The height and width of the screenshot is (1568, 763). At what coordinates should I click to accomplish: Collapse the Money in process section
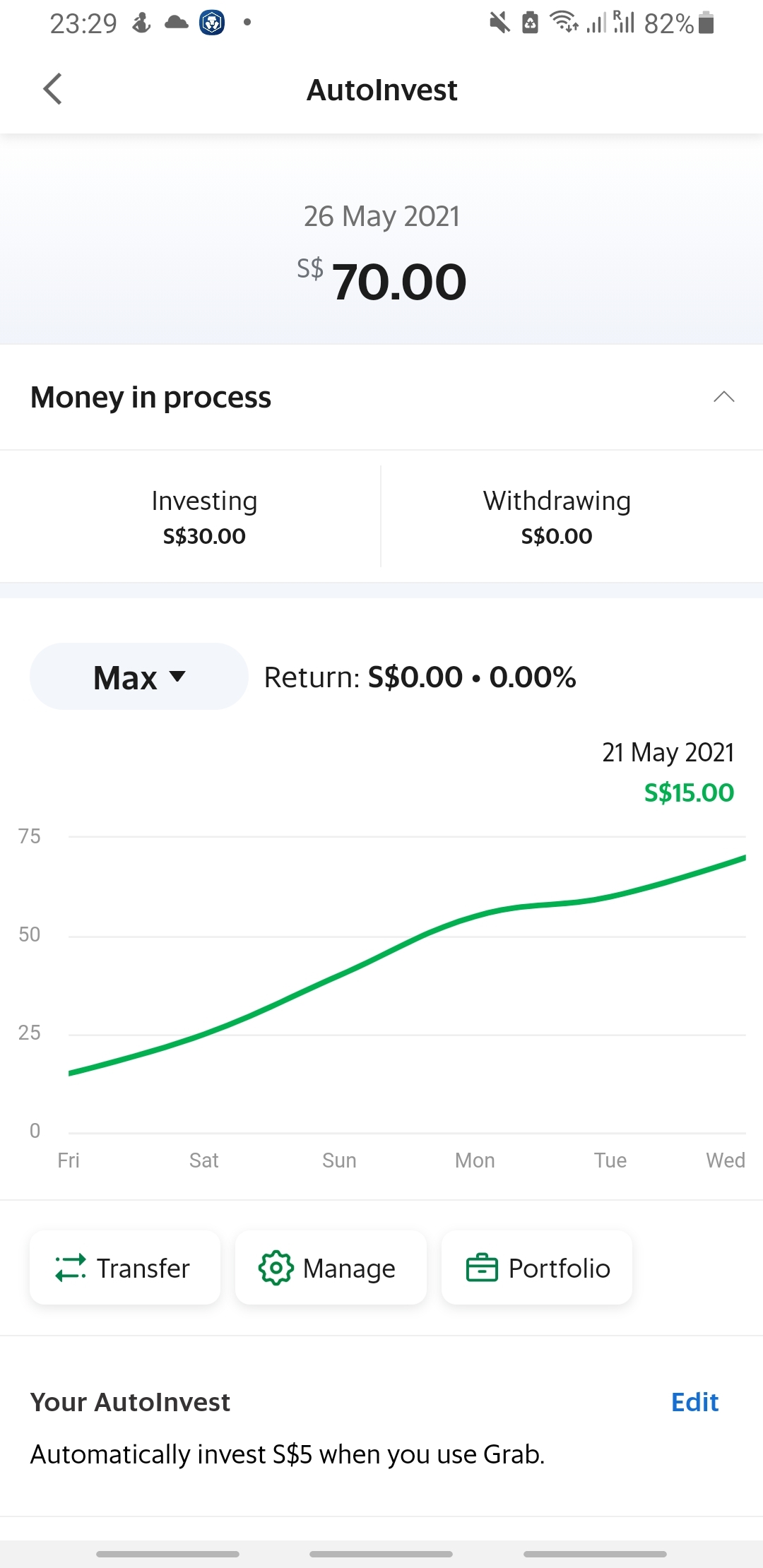(x=723, y=397)
